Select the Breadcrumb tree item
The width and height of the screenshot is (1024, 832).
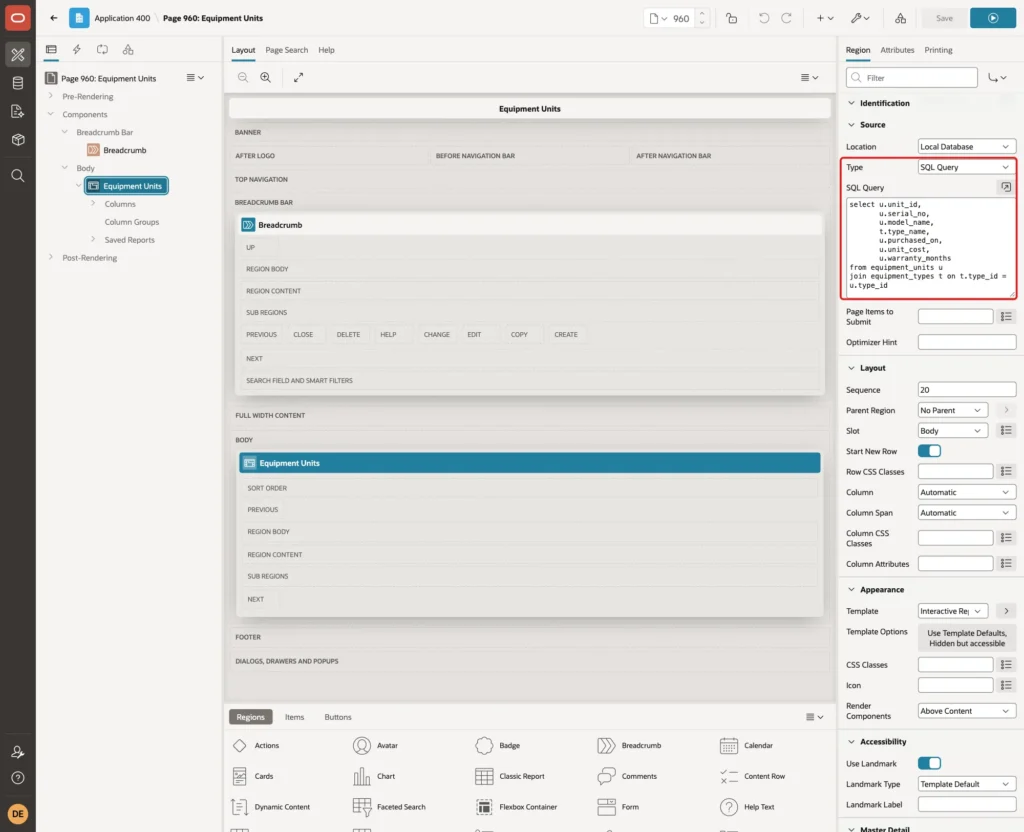pyautogui.click(x=125, y=150)
